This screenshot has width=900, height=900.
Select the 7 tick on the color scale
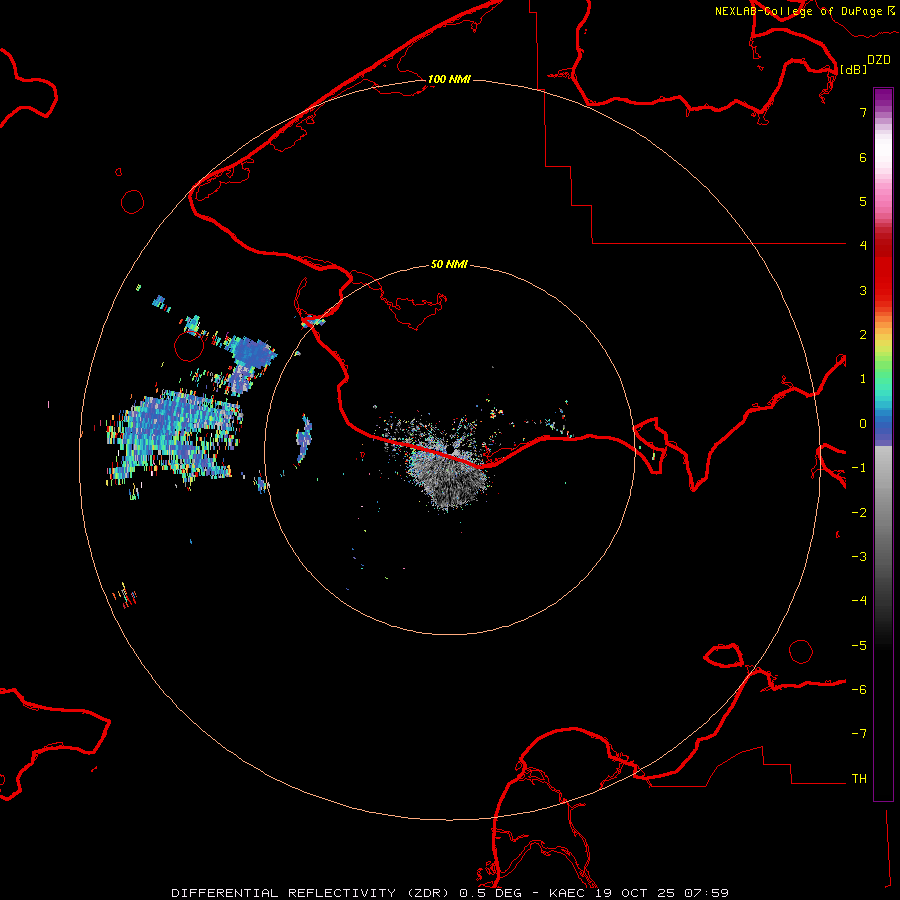click(x=863, y=112)
